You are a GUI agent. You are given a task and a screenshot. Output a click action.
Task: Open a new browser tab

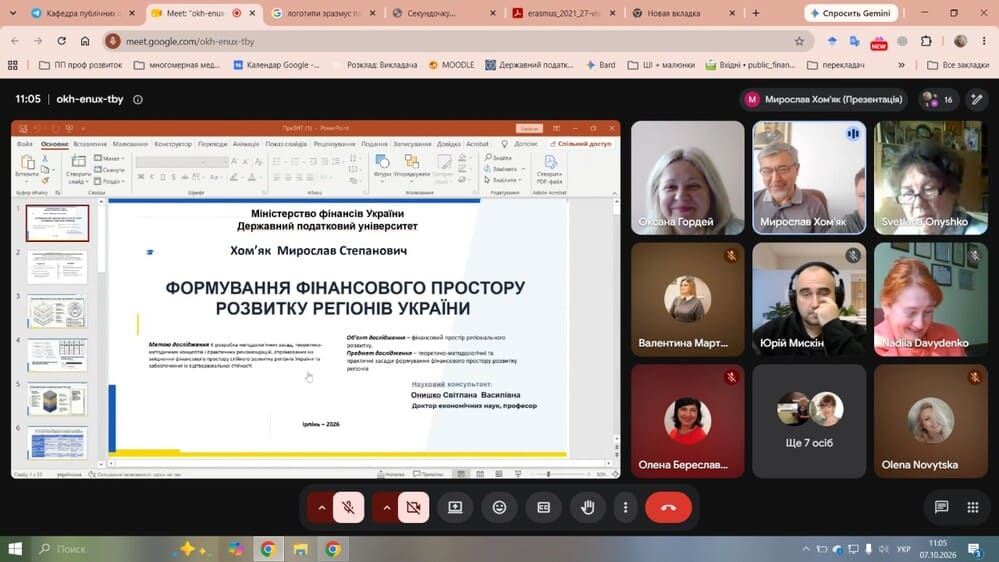pyautogui.click(x=756, y=13)
